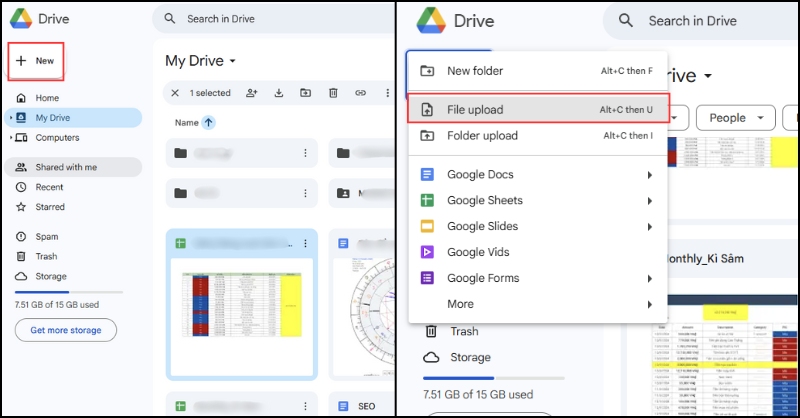Expand the Google Forms submenu arrow
The height and width of the screenshot is (418, 800).
pyautogui.click(x=649, y=279)
